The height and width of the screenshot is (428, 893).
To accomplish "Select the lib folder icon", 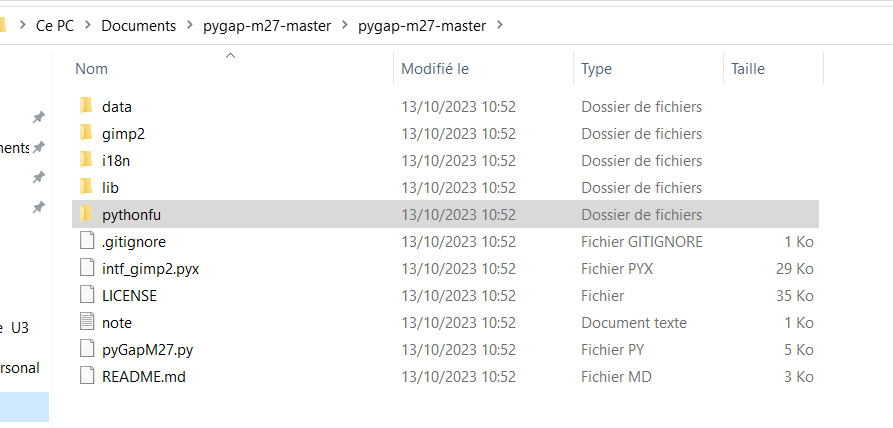I will (x=86, y=187).
